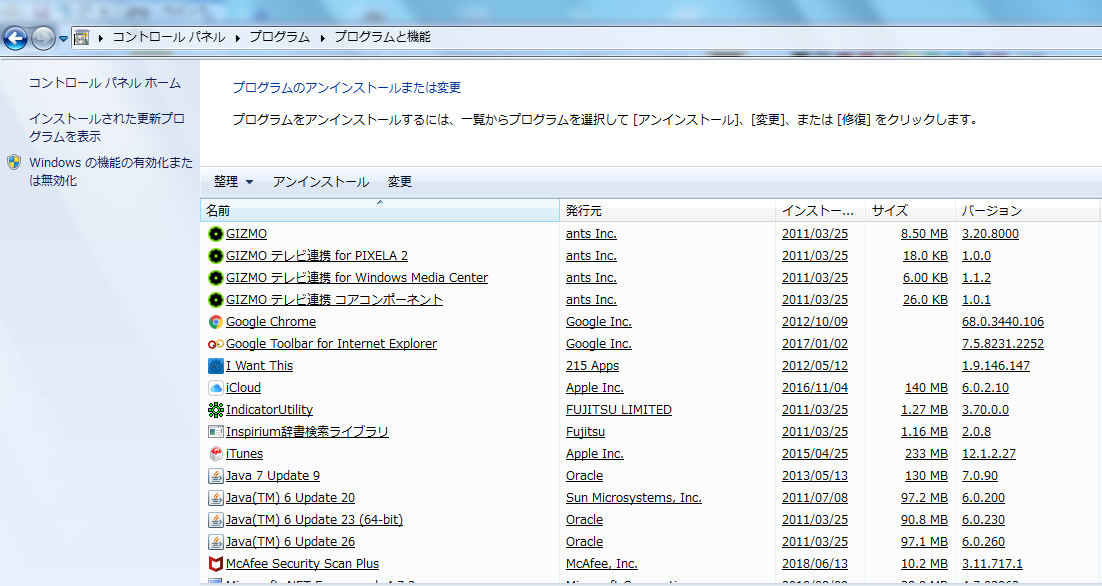Click the GIZMO テレビ連携 for PIXELA 2 icon
The image size is (1102, 586).
(x=216, y=256)
